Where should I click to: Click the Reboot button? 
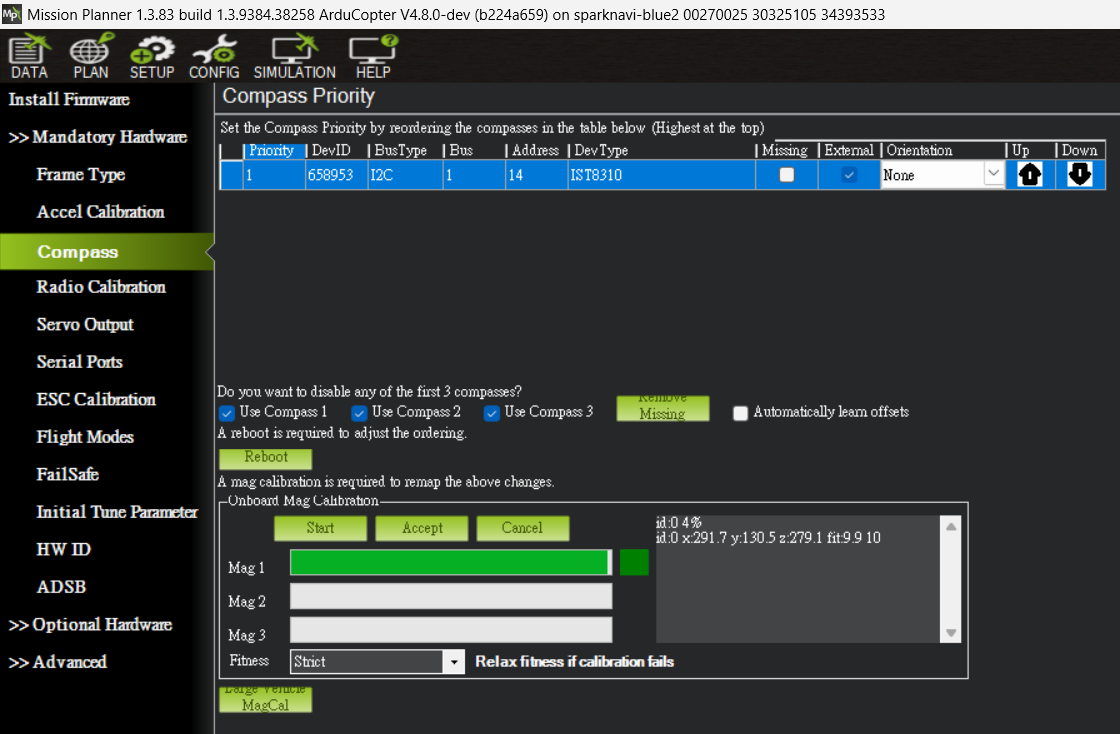coord(266,458)
